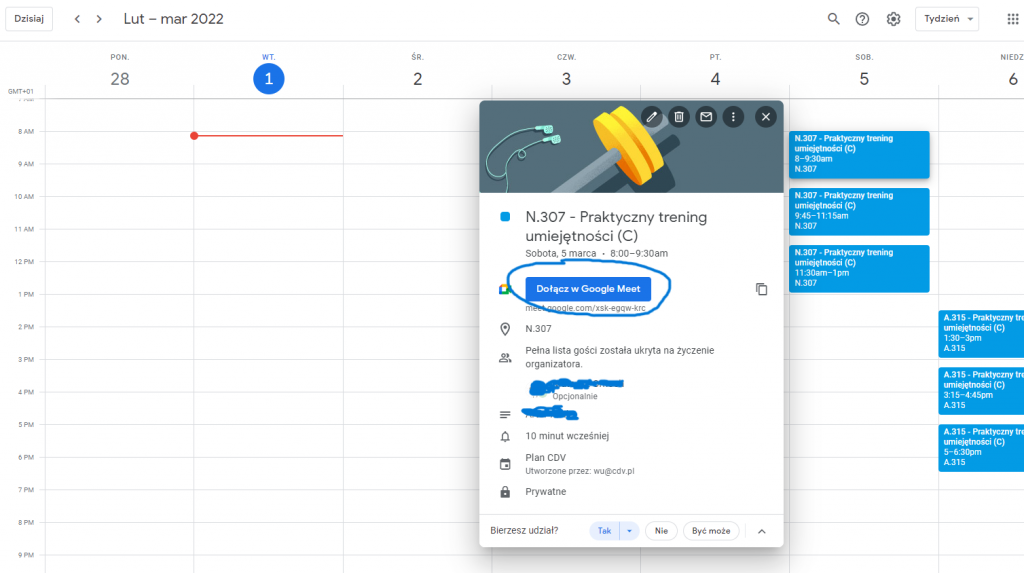Image resolution: width=1024 pixels, height=573 pixels.
Task: Edit event with the pencil icon
Action: point(651,117)
